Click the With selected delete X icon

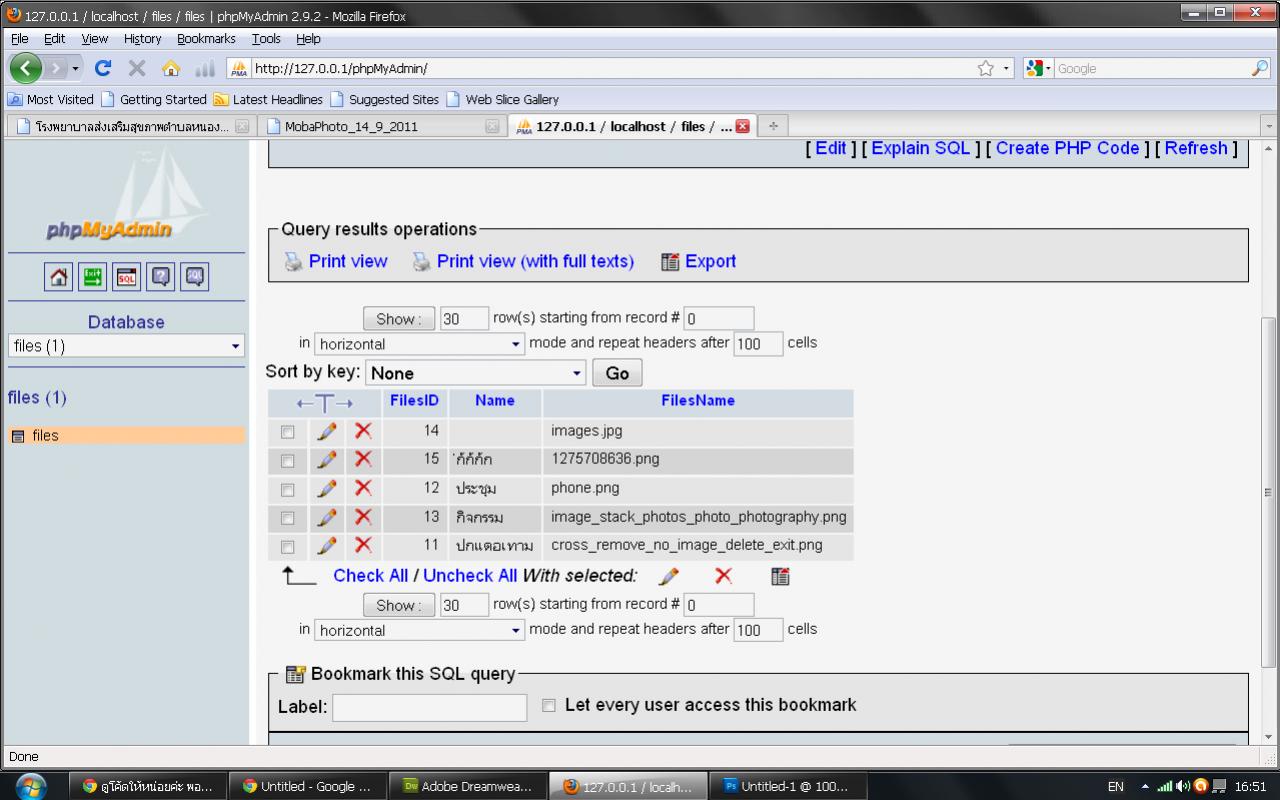click(723, 576)
